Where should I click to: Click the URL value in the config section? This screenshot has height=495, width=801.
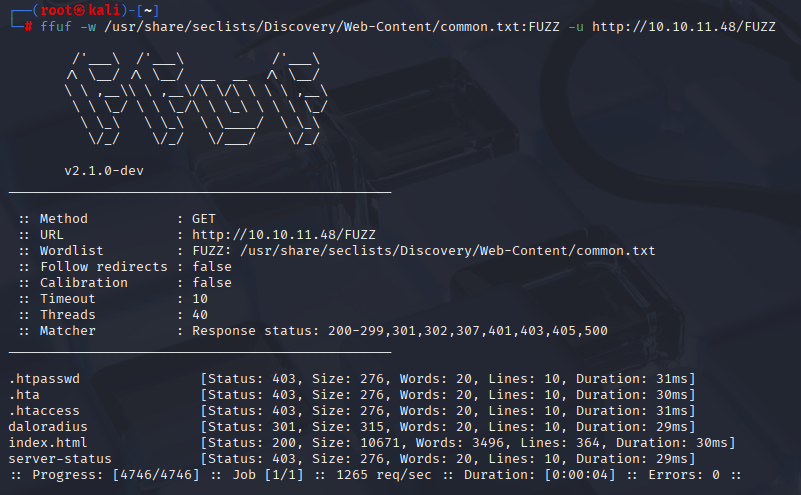click(x=284, y=235)
